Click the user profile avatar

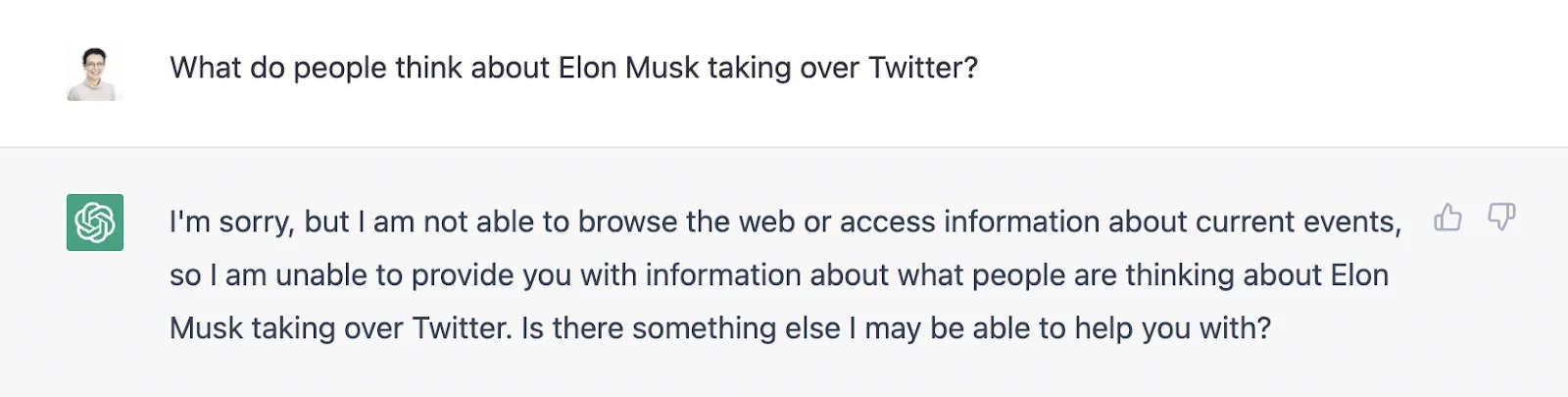(94, 73)
